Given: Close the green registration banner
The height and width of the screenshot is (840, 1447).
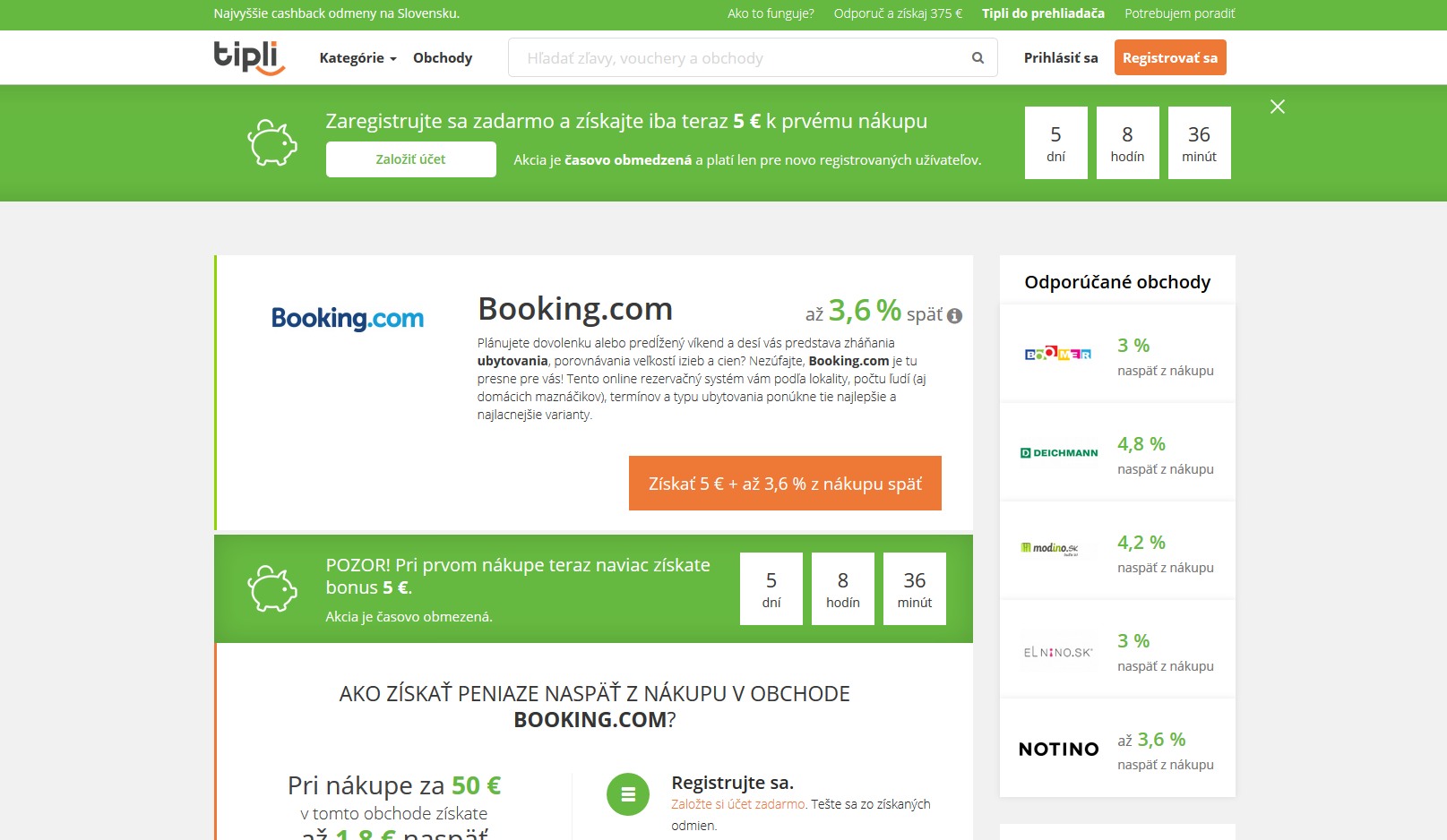Looking at the screenshot, I should pyautogui.click(x=1277, y=107).
